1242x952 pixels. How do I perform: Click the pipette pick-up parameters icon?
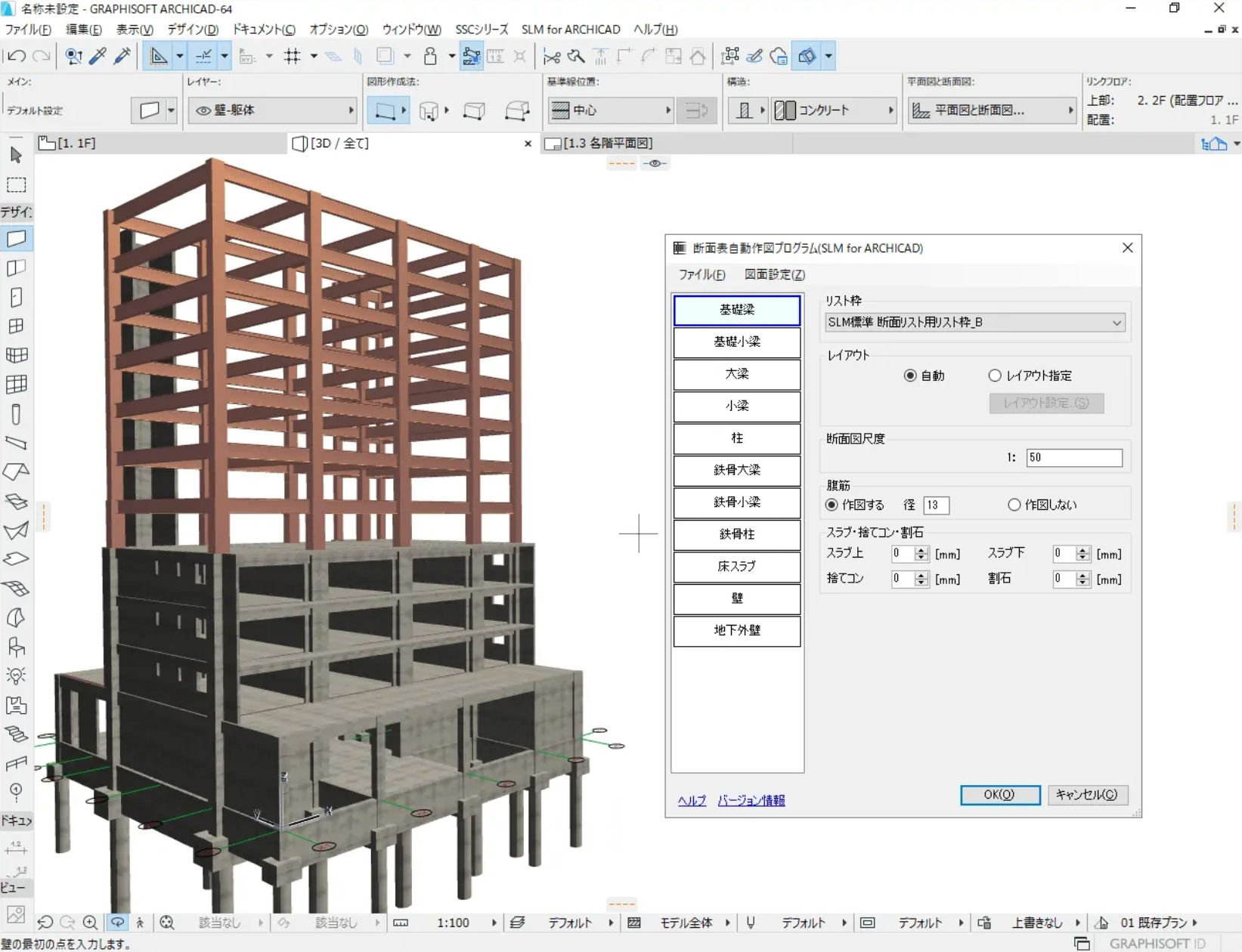(98, 56)
